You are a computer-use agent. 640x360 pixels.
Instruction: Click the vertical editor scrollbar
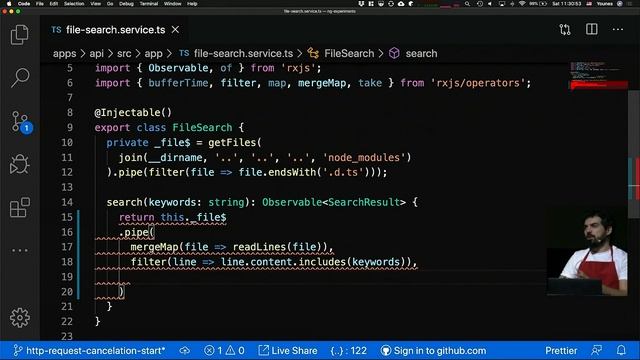634,155
